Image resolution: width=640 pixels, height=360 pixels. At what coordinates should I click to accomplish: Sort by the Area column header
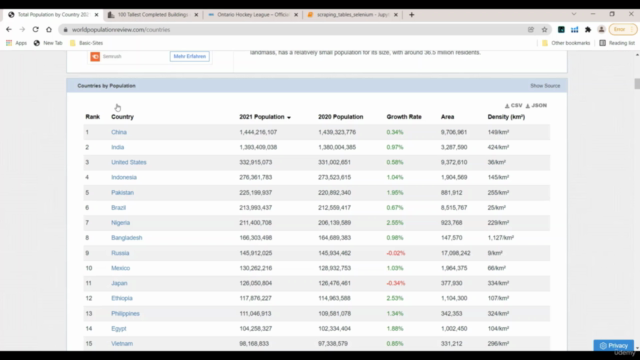pos(447,117)
